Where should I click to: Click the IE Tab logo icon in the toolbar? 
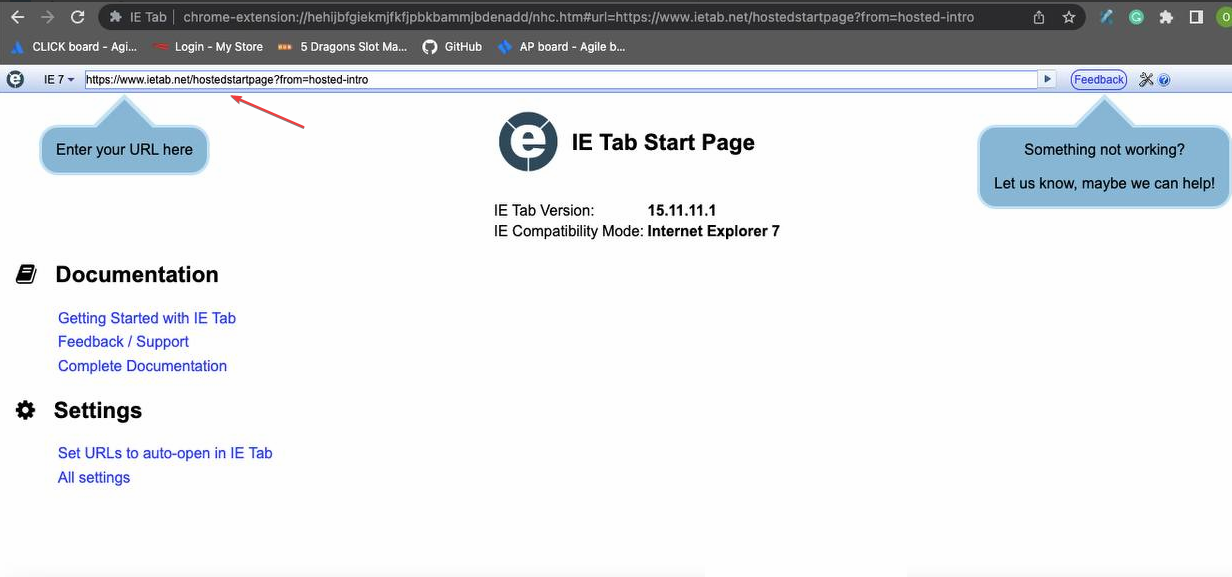point(15,79)
